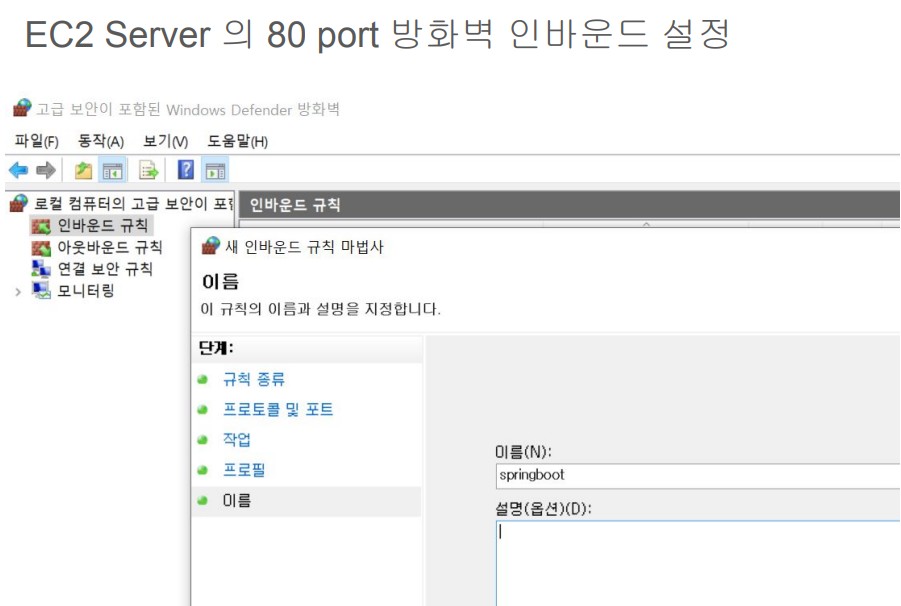Select 아웃바운드 규칙 in the tree
The image size is (901, 606).
[x=110, y=247]
